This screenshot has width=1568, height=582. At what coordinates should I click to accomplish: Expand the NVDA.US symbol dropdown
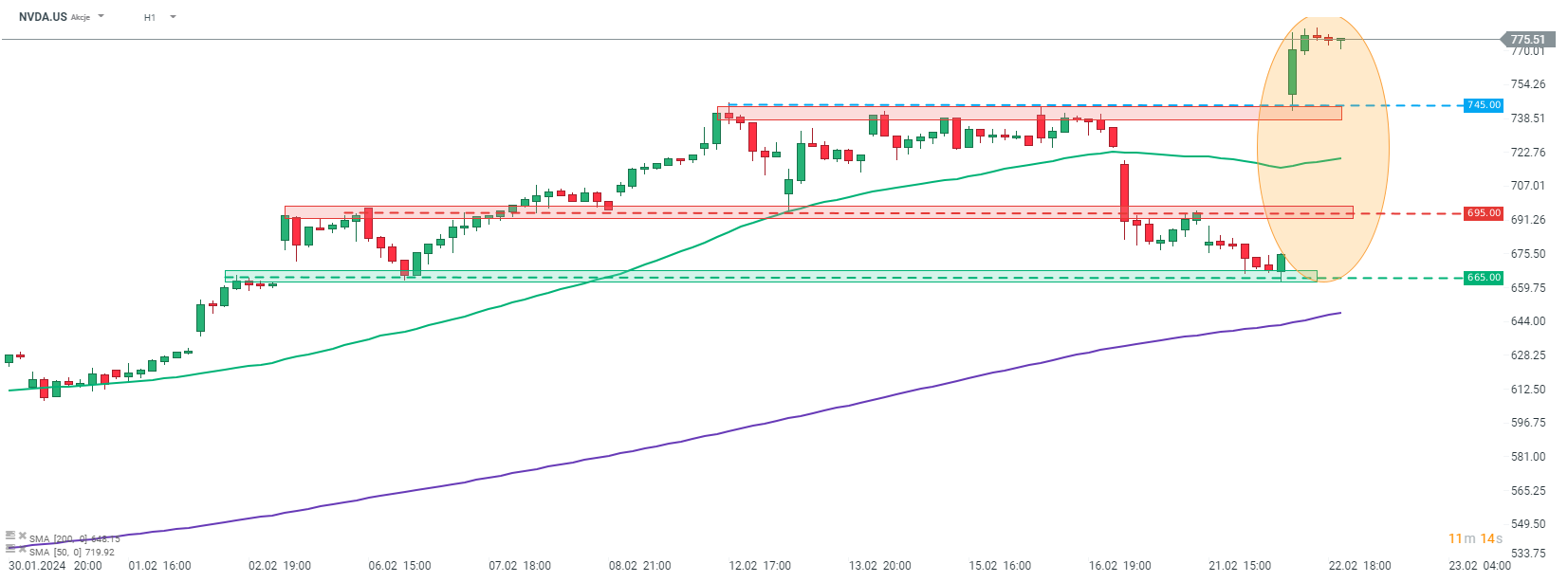click(x=101, y=16)
